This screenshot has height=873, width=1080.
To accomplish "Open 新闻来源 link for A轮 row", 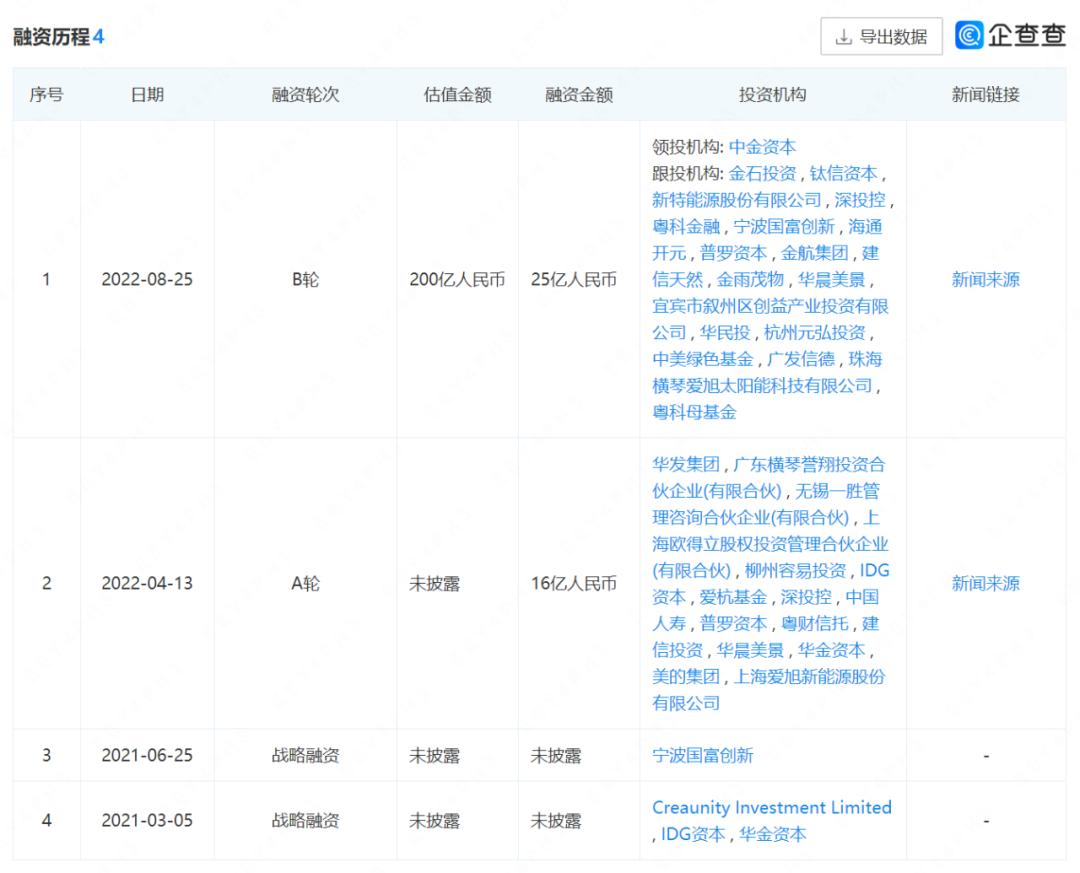I will point(985,583).
